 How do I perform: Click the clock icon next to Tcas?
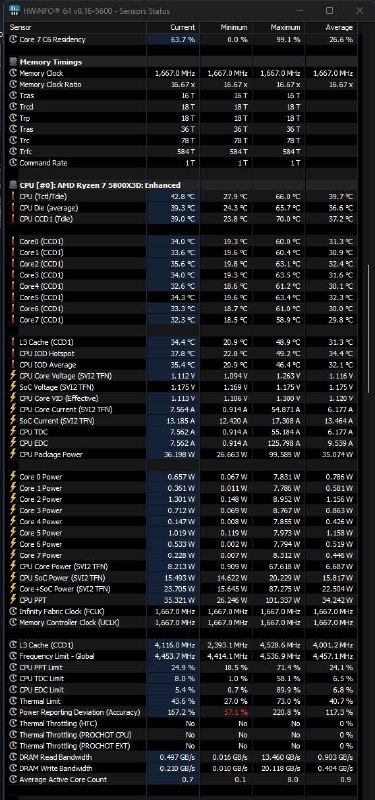pyautogui.click(x=13, y=95)
